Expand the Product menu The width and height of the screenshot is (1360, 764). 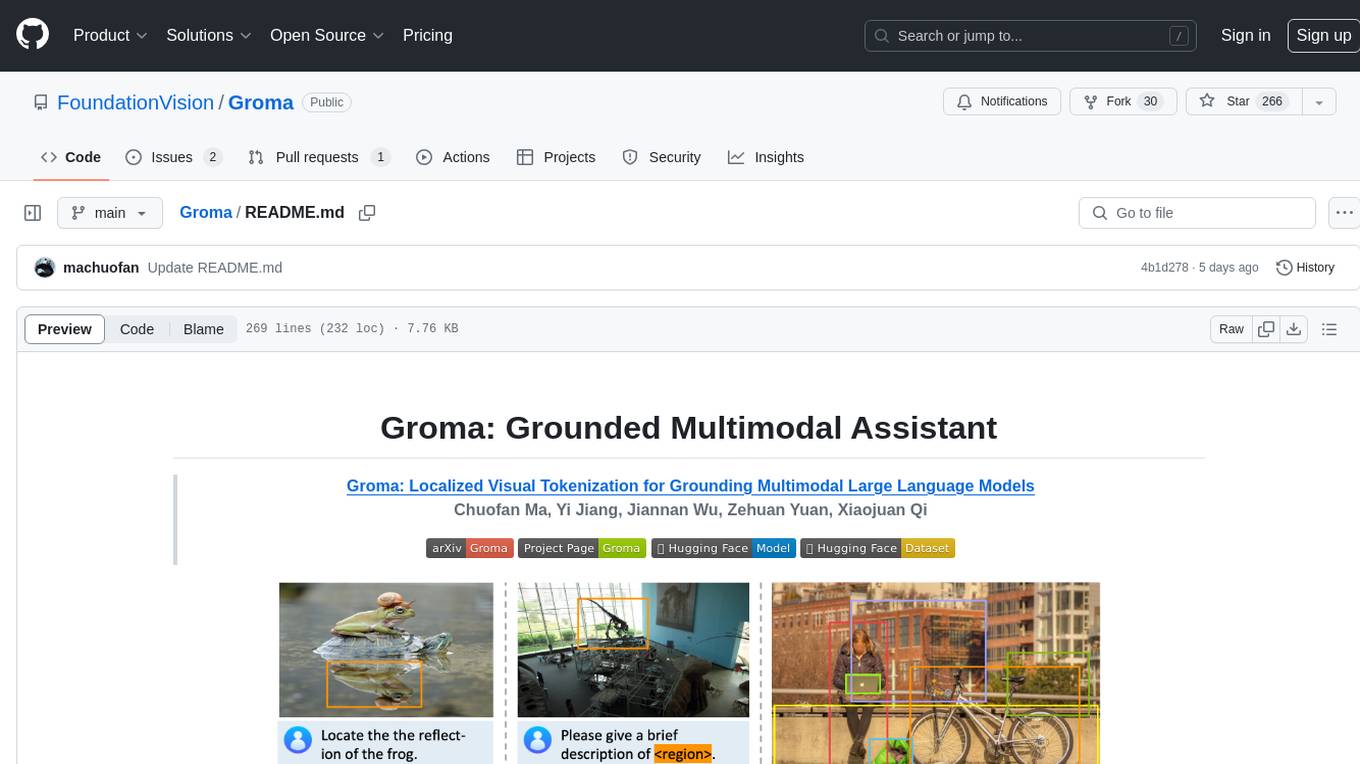point(110,35)
